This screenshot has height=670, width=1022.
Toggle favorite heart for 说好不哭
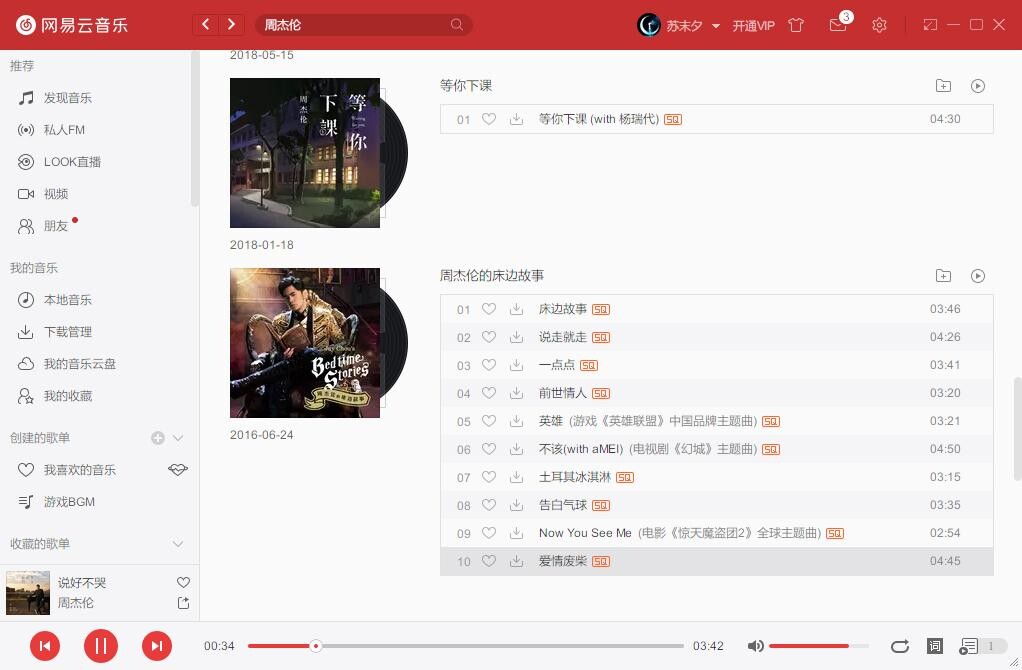point(183,582)
